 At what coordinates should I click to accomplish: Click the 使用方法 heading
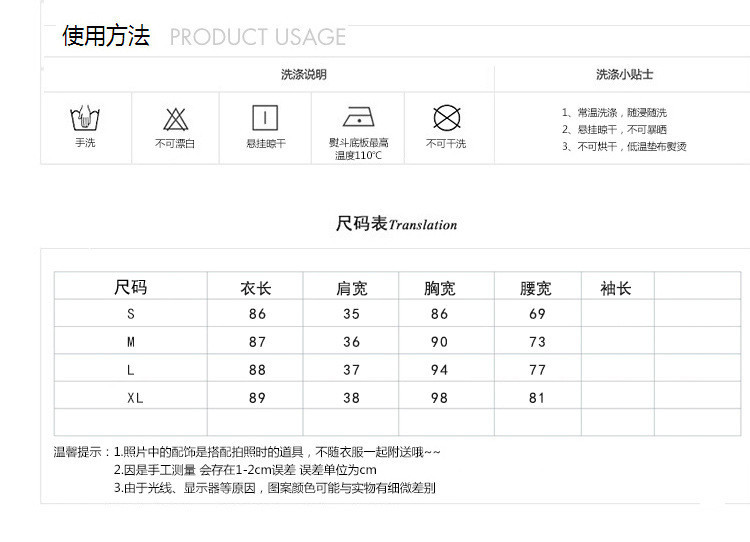pos(106,36)
